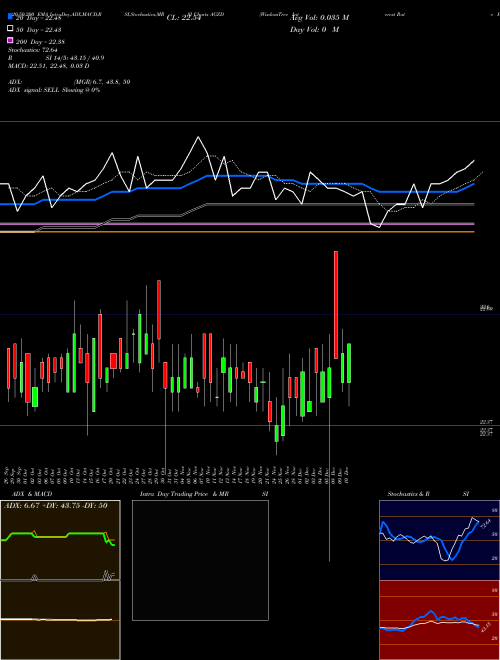Screen dimensions: 500x660
Task: Click the 'ADX: 6.67 +DY: 43.75 -DY: 50' header
Action: click(x=56, y=506)
